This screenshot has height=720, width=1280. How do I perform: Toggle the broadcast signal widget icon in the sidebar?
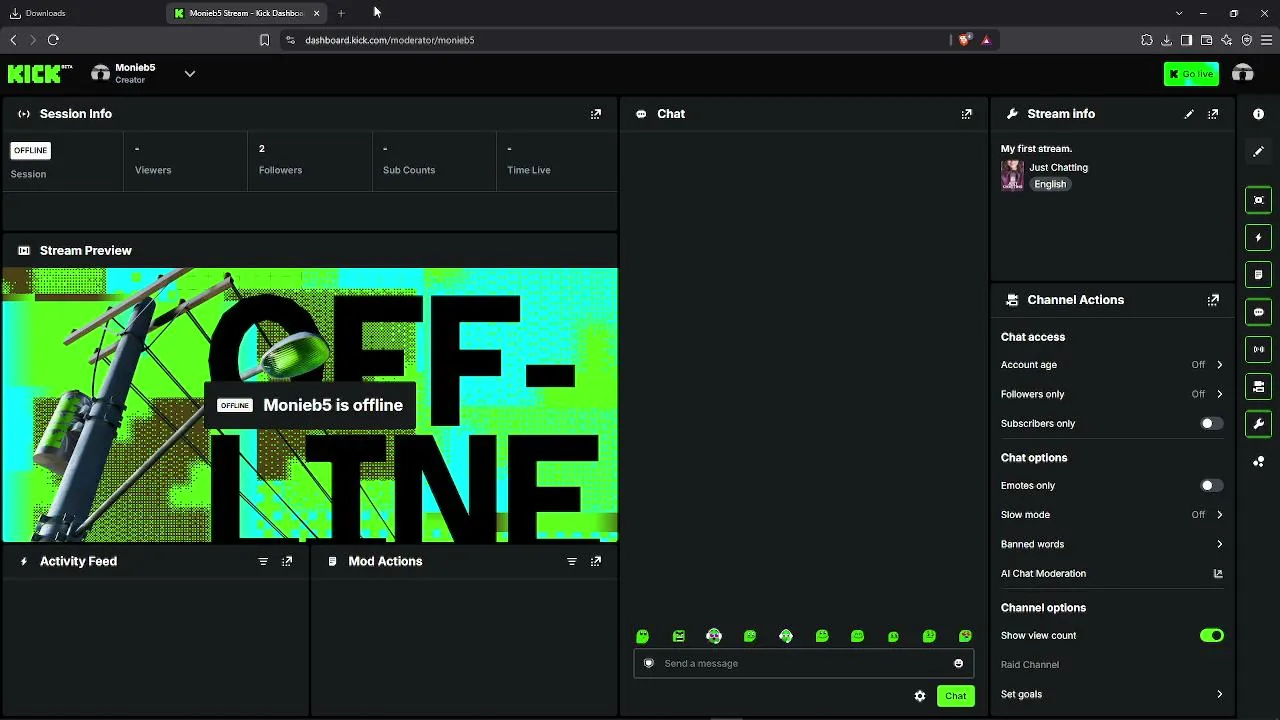(x=1258, y=349)
